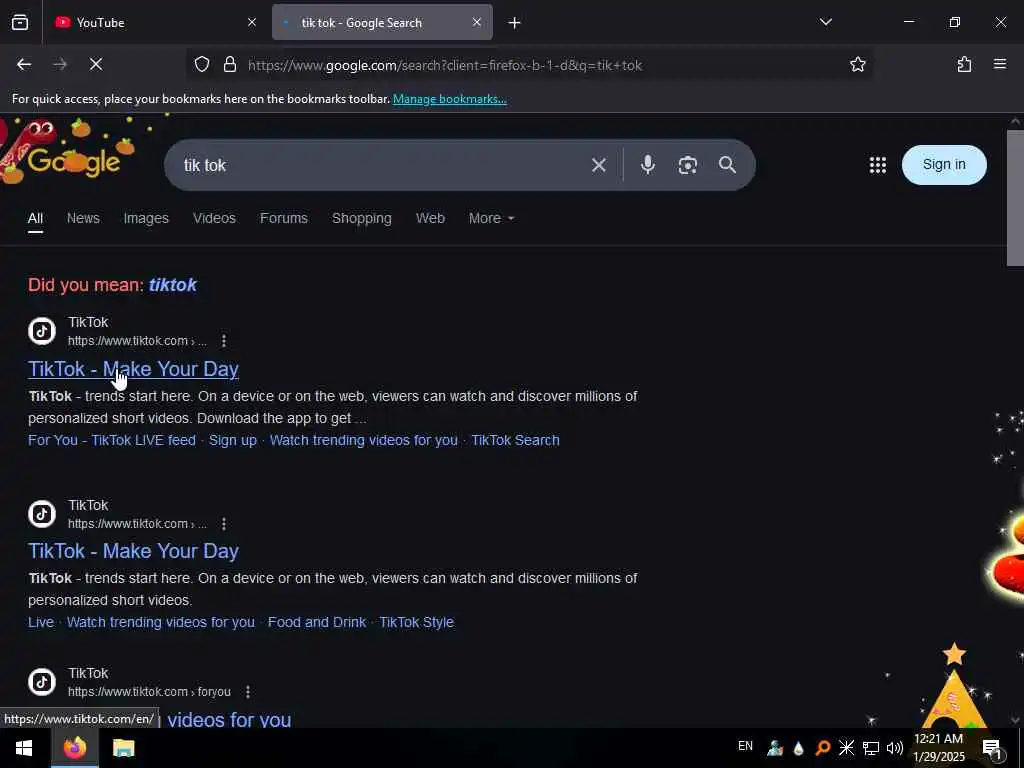Close the tik tok Google Search tab

(x=477, y=23)
